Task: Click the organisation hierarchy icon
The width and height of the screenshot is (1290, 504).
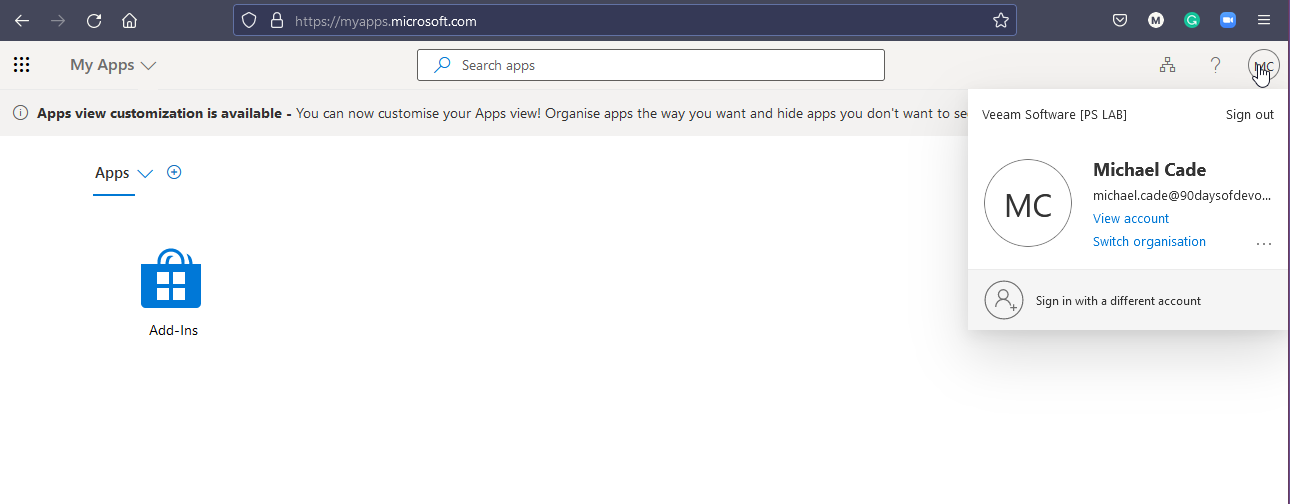Action: [1167, 65]
